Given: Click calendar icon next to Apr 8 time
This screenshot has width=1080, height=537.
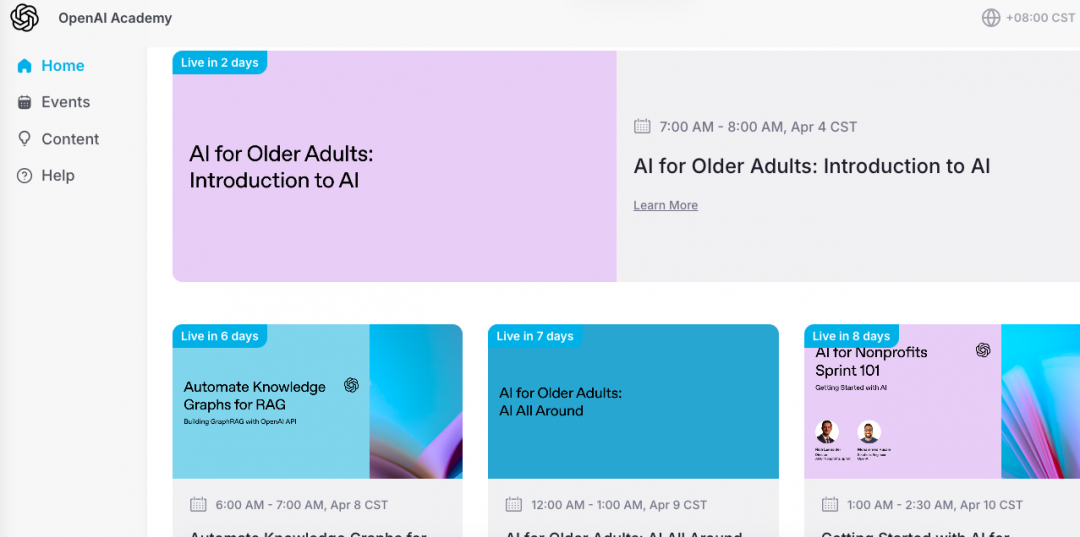Looking at the screenshot, I should pos(198,505).
